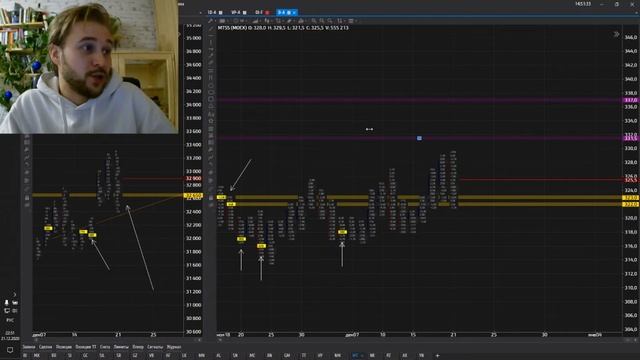Close the active blue chart tab
Image resolution: width=640 pixels, height=360 pixels.
294,13
